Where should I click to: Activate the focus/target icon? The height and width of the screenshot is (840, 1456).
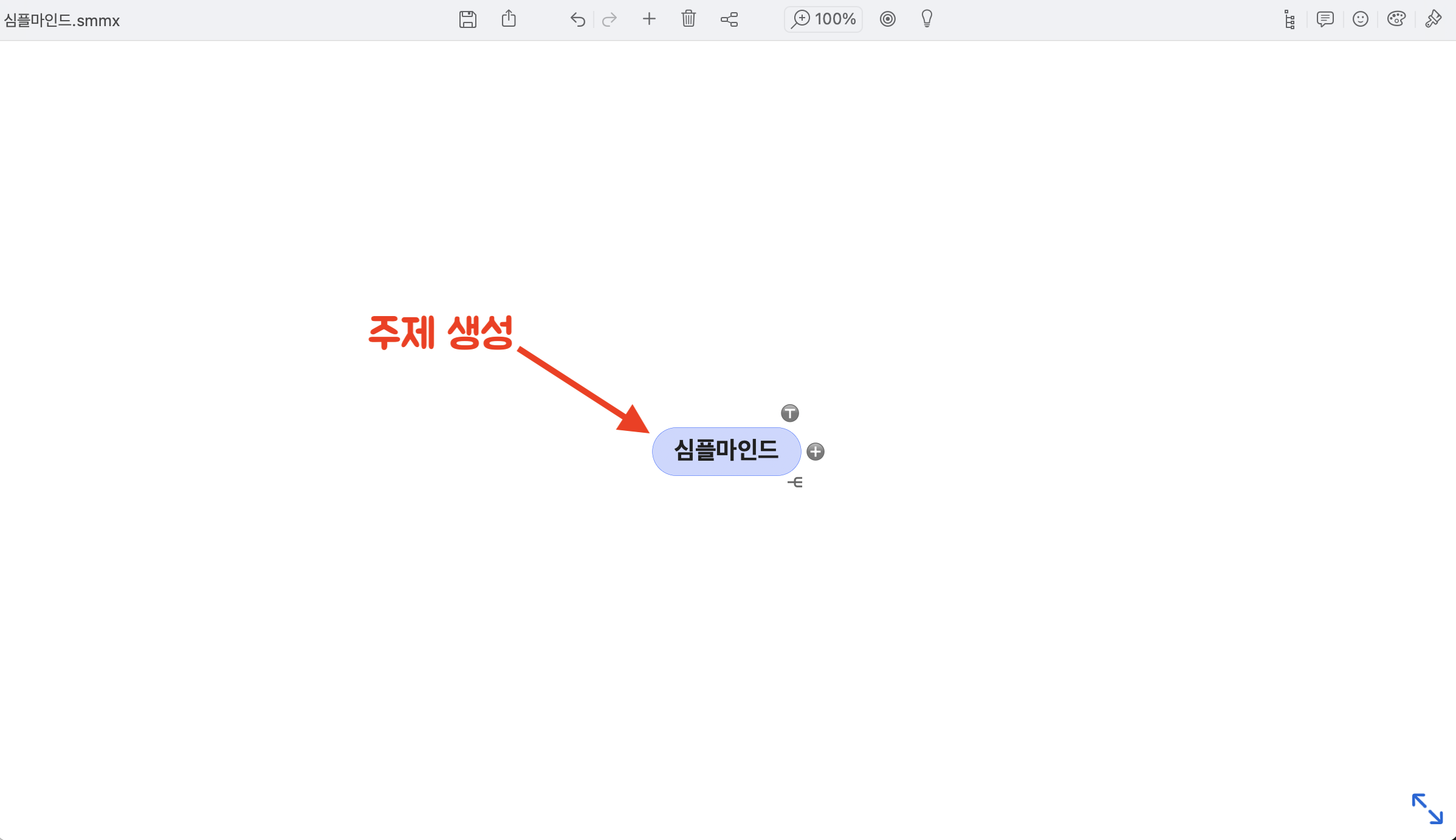888,19
